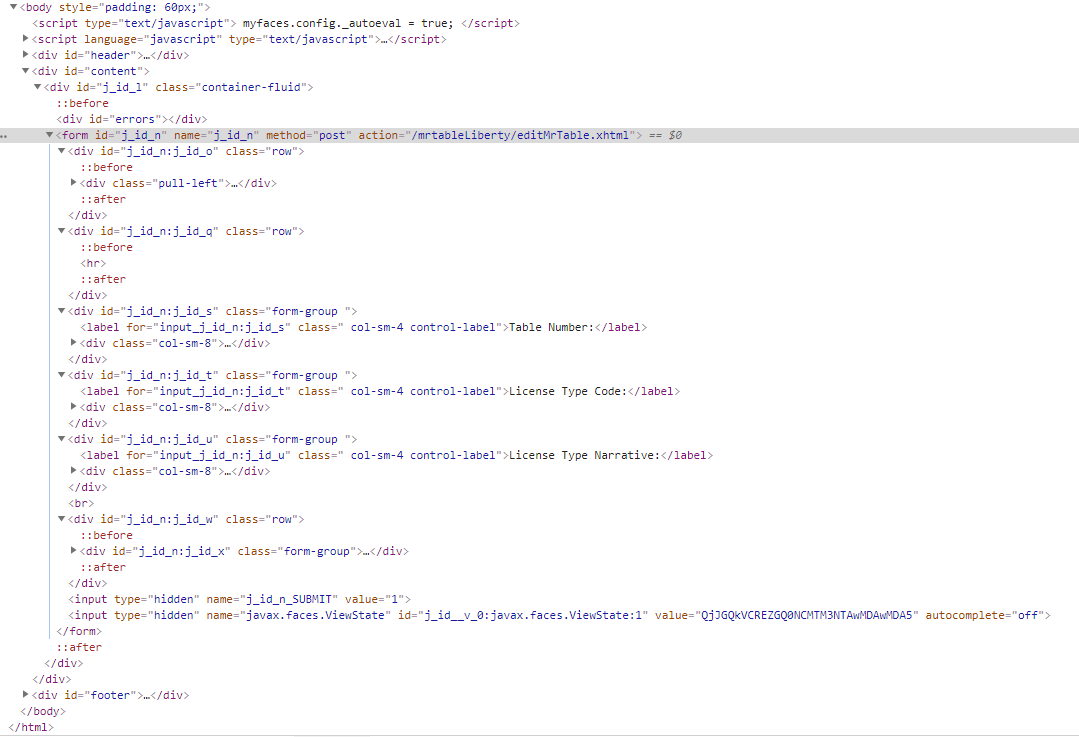Expand the div id header node
This screenshot has height=737, width=1079.
coord(25,54)
